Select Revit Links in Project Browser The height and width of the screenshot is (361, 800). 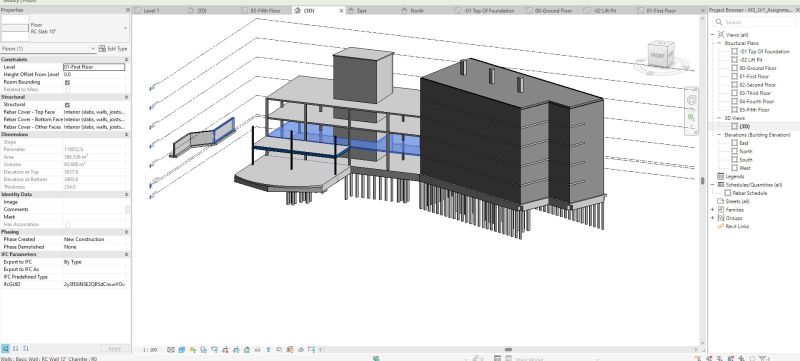737,226
